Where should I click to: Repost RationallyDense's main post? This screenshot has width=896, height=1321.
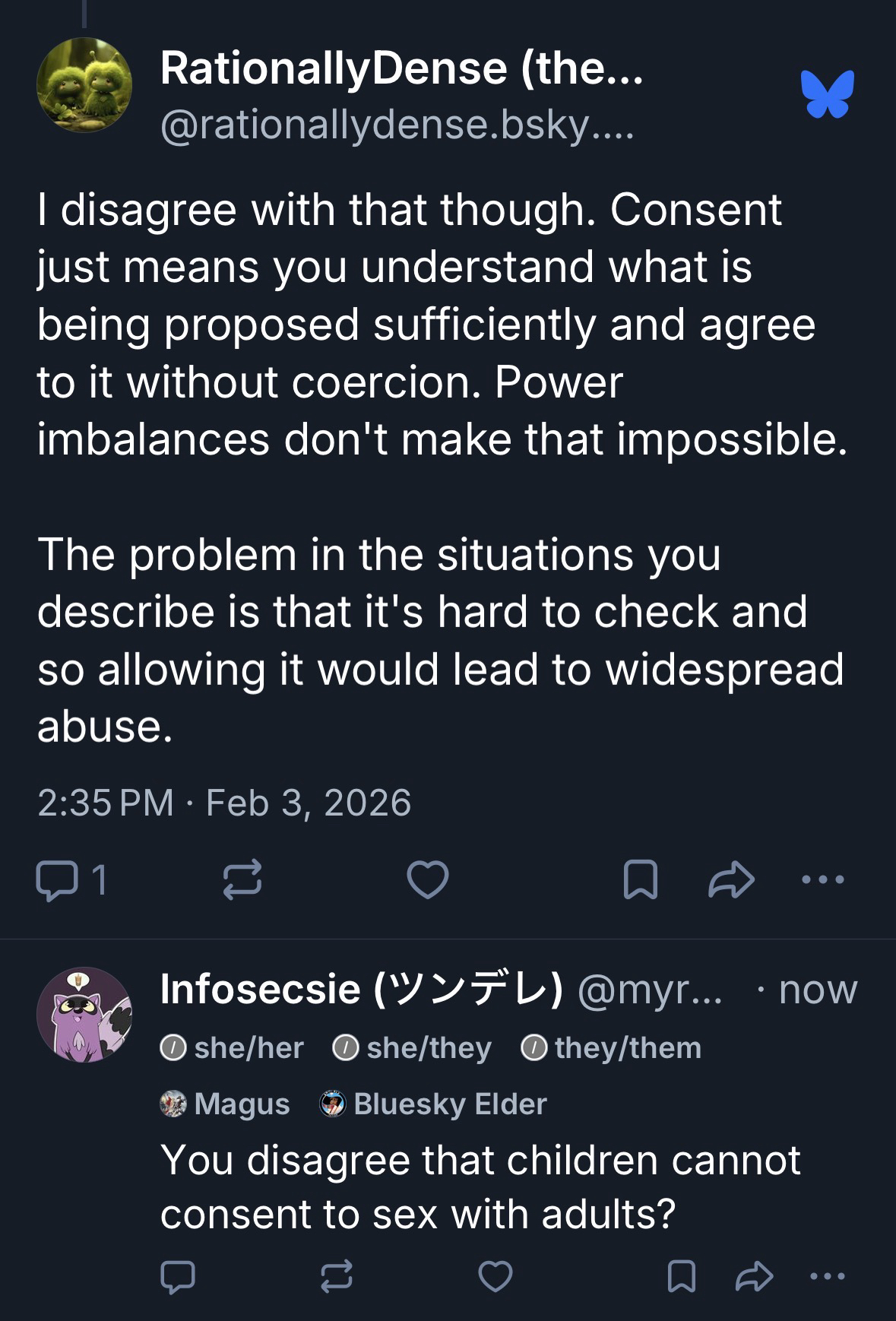242,880
